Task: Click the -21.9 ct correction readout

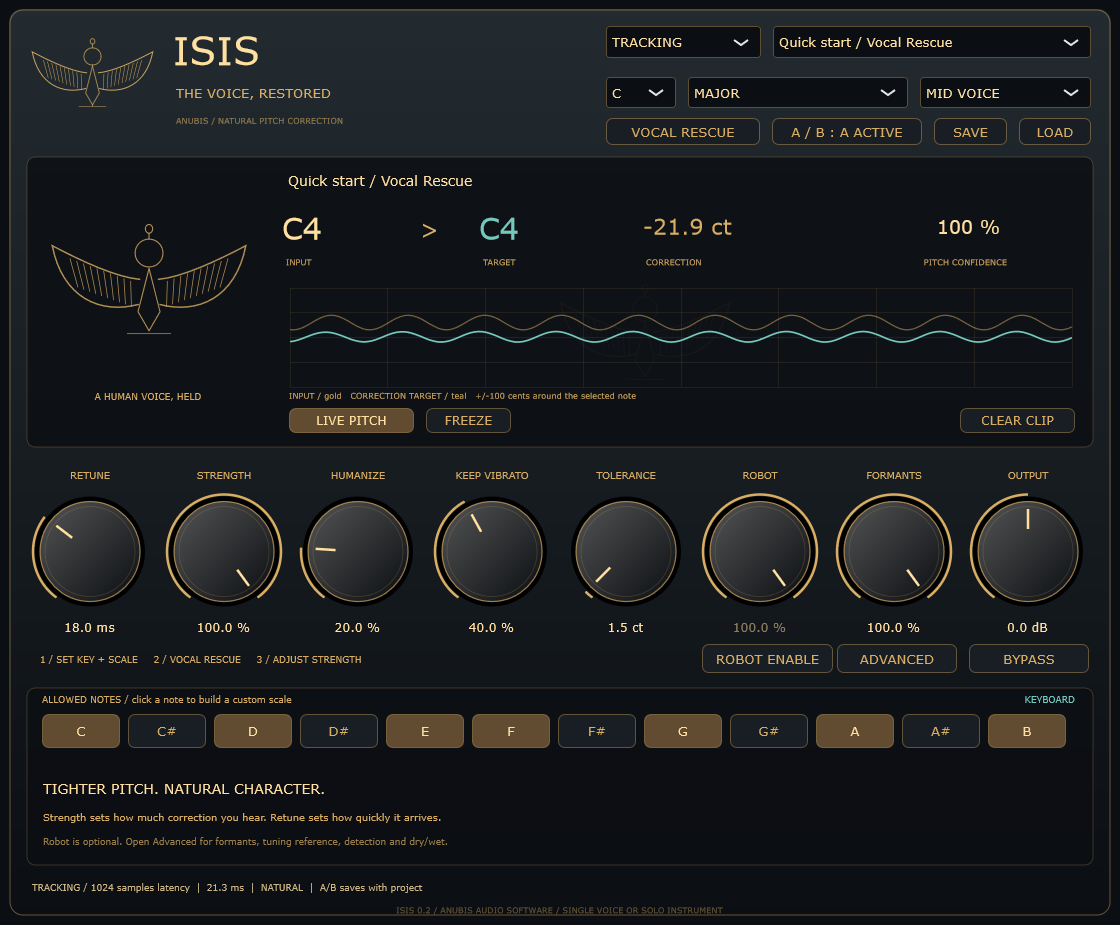Action: [x=687, y=227]
